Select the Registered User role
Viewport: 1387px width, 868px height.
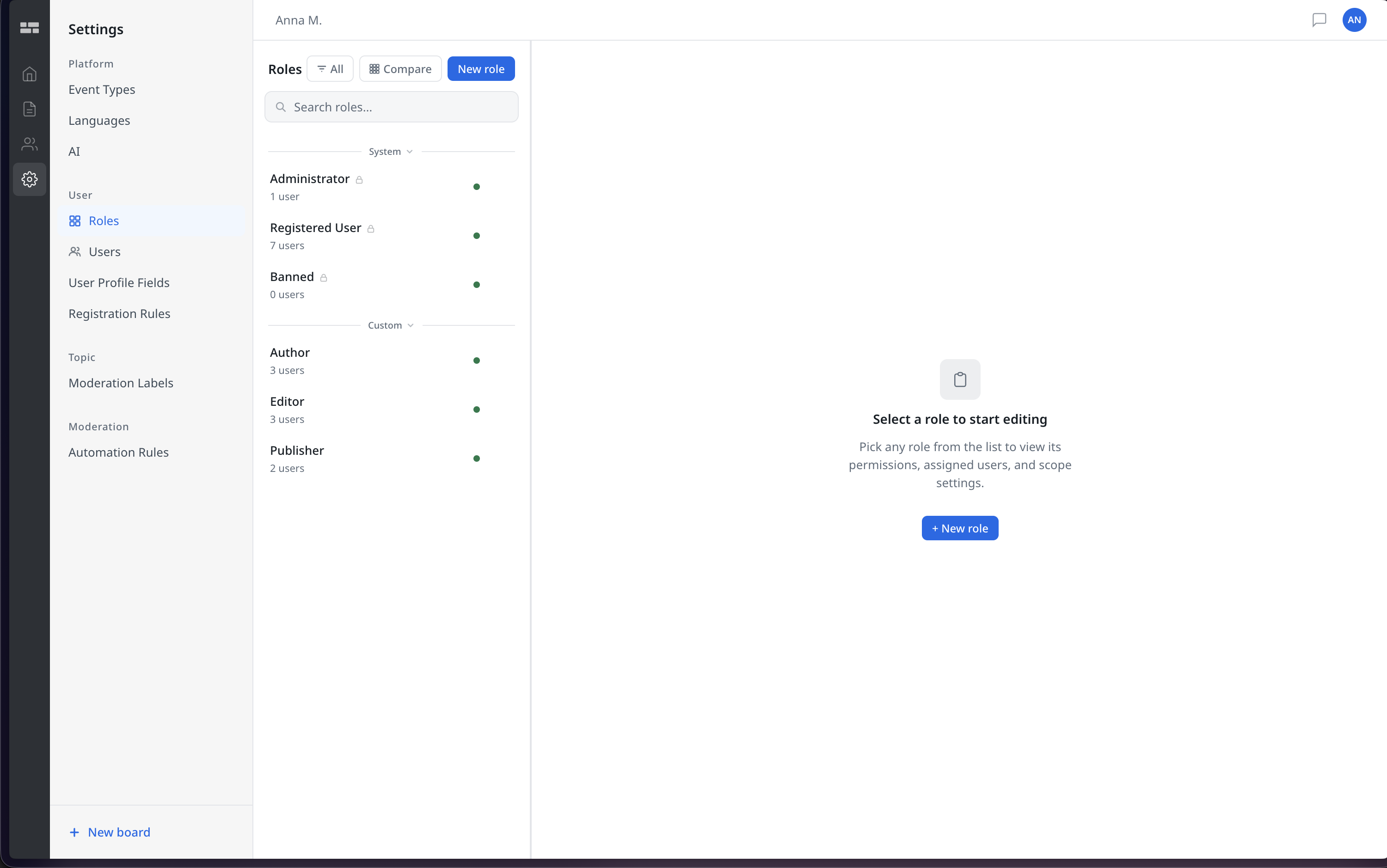(x=392, y=236)
